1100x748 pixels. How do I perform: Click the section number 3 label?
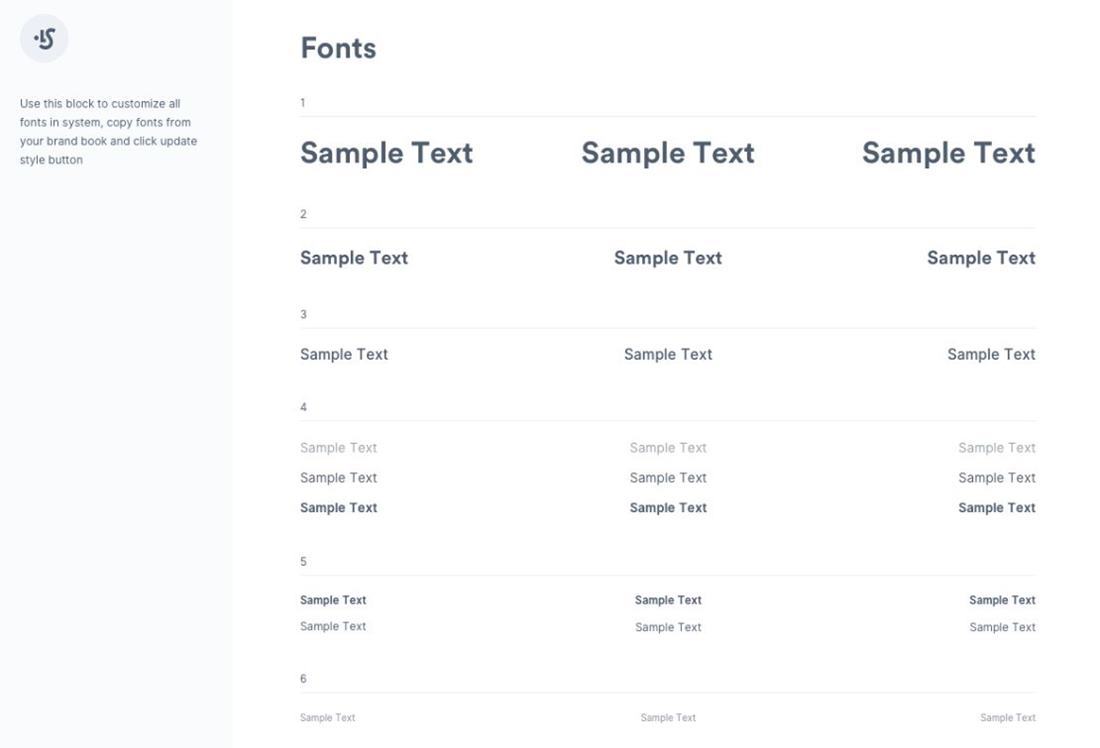click(x=303, y=314)
